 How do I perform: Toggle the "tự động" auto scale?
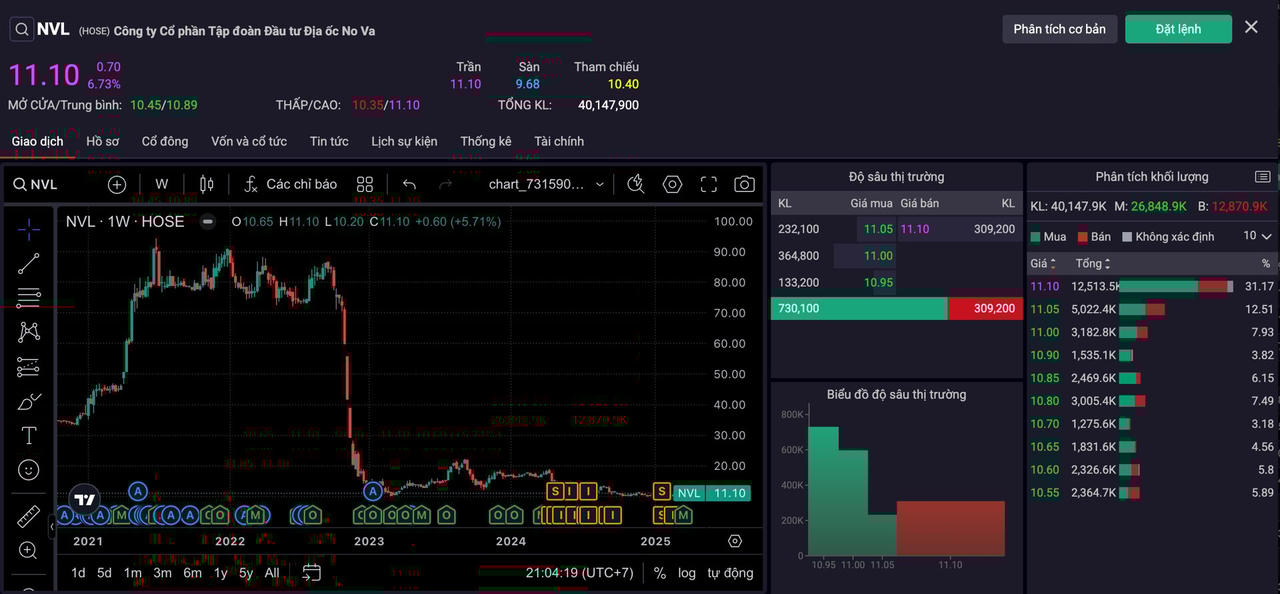point(730,573)
